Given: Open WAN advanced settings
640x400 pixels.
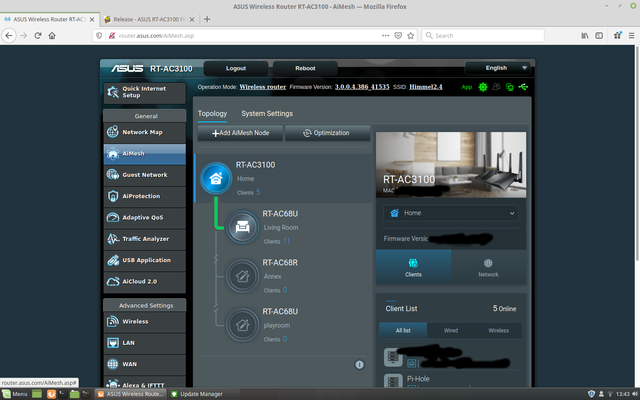Looking at the screenshot, I should pos(144,364).
